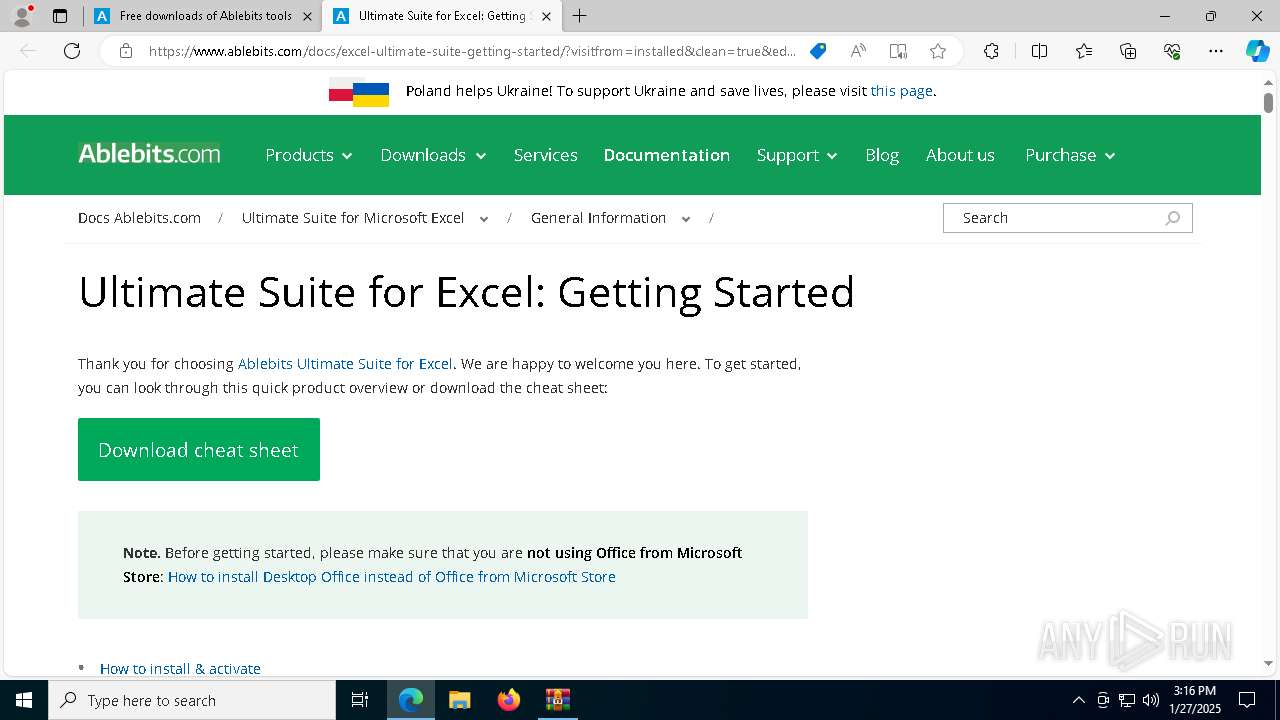Open Split screen icon

pyautogui.click(x=1039, y=51)
